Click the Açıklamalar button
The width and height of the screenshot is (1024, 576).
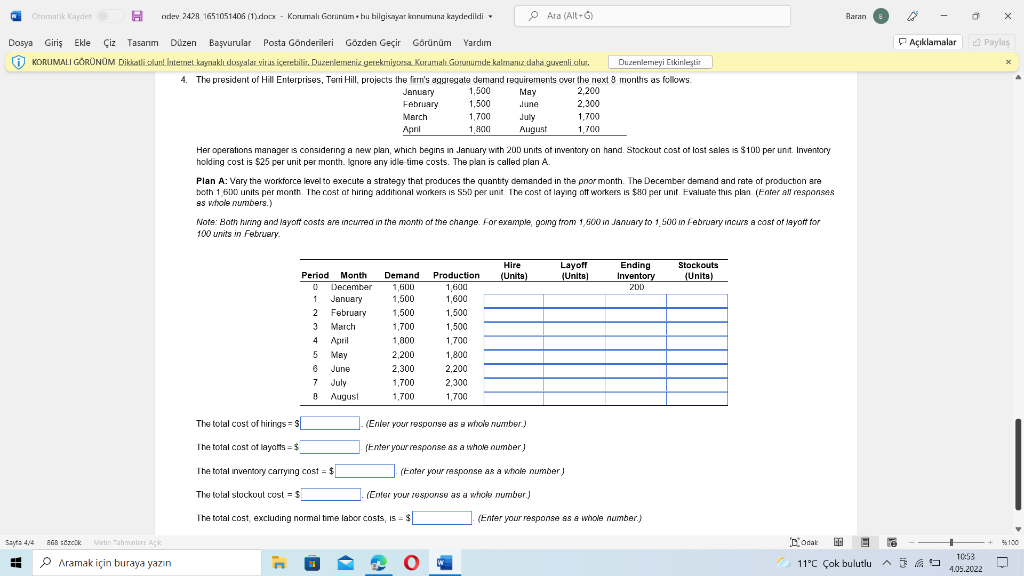click(927, 42)
